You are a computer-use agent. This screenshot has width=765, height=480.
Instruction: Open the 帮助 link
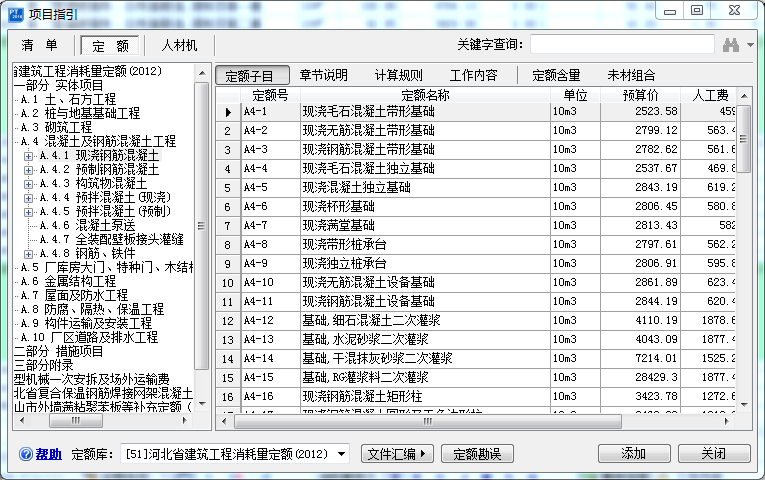click(x=49, y=454)
